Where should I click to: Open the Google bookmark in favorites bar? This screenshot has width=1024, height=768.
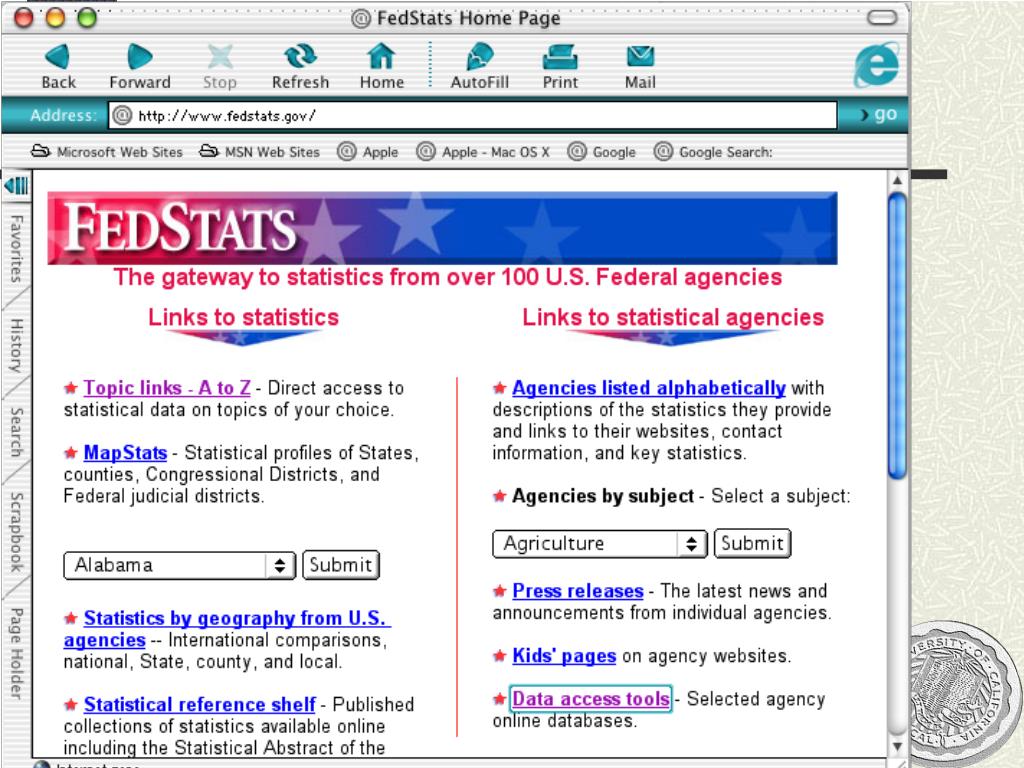[601, 152]
